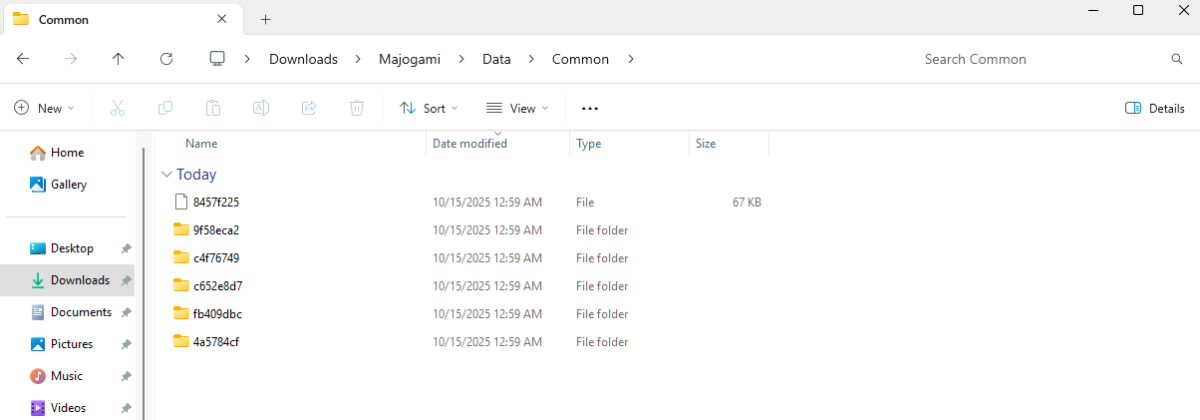Click the Paste clipboard icon
This screenshot has width=1200, height=420.
coord(213,108)
